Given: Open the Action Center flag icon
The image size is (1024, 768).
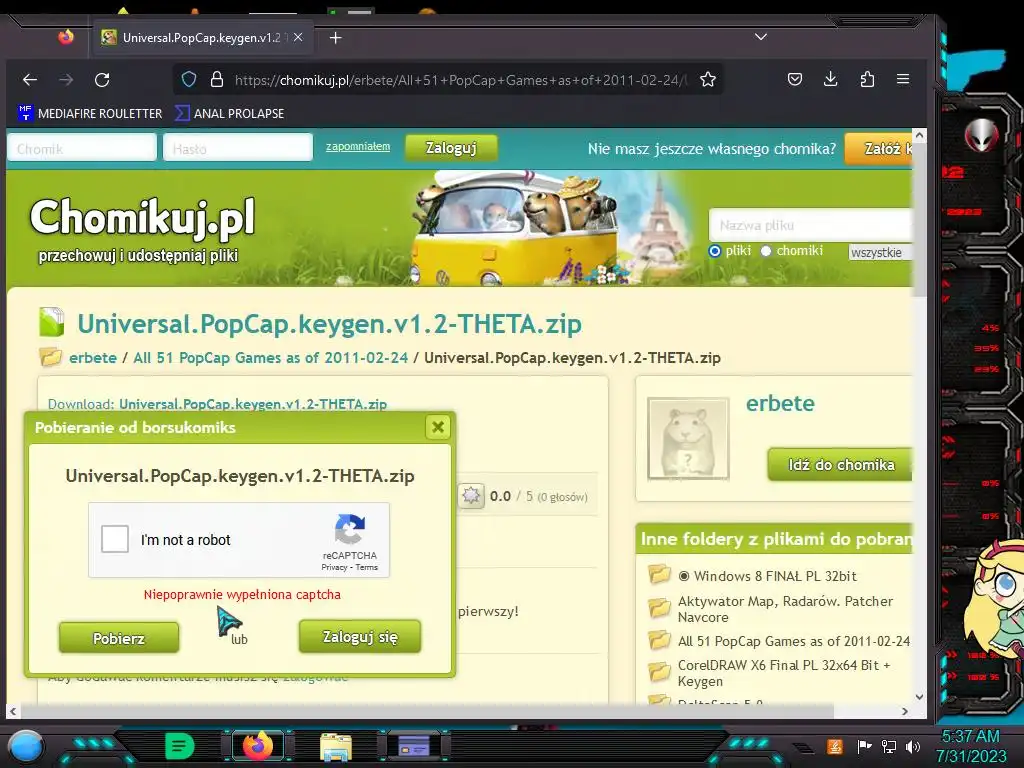Looking at the screenshot, I should pos(864,746).
